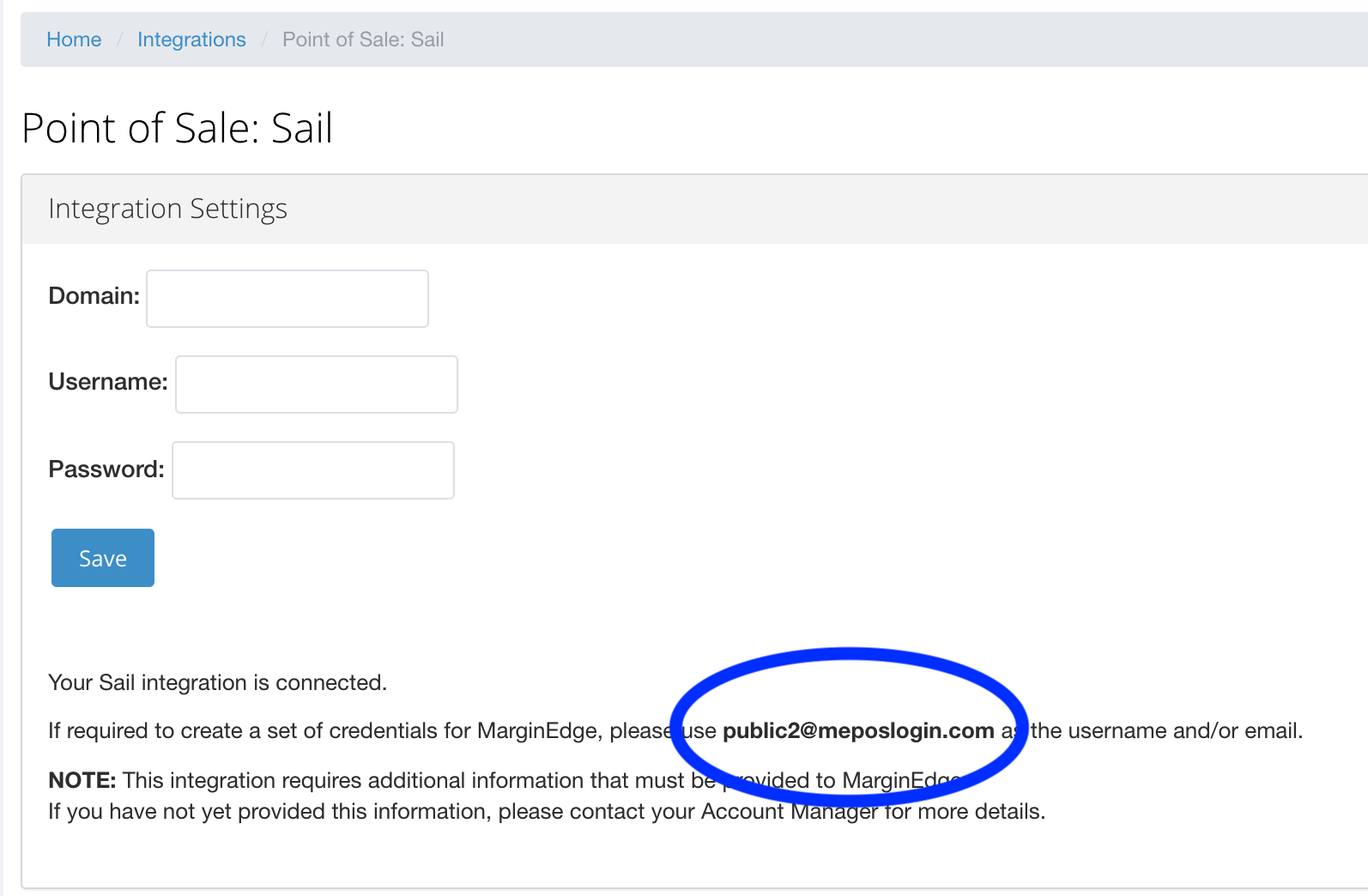This screenshot has width=1368, height=896.
Task: Click the slash separator after Integrations
Action: click(x=264, y=39)
